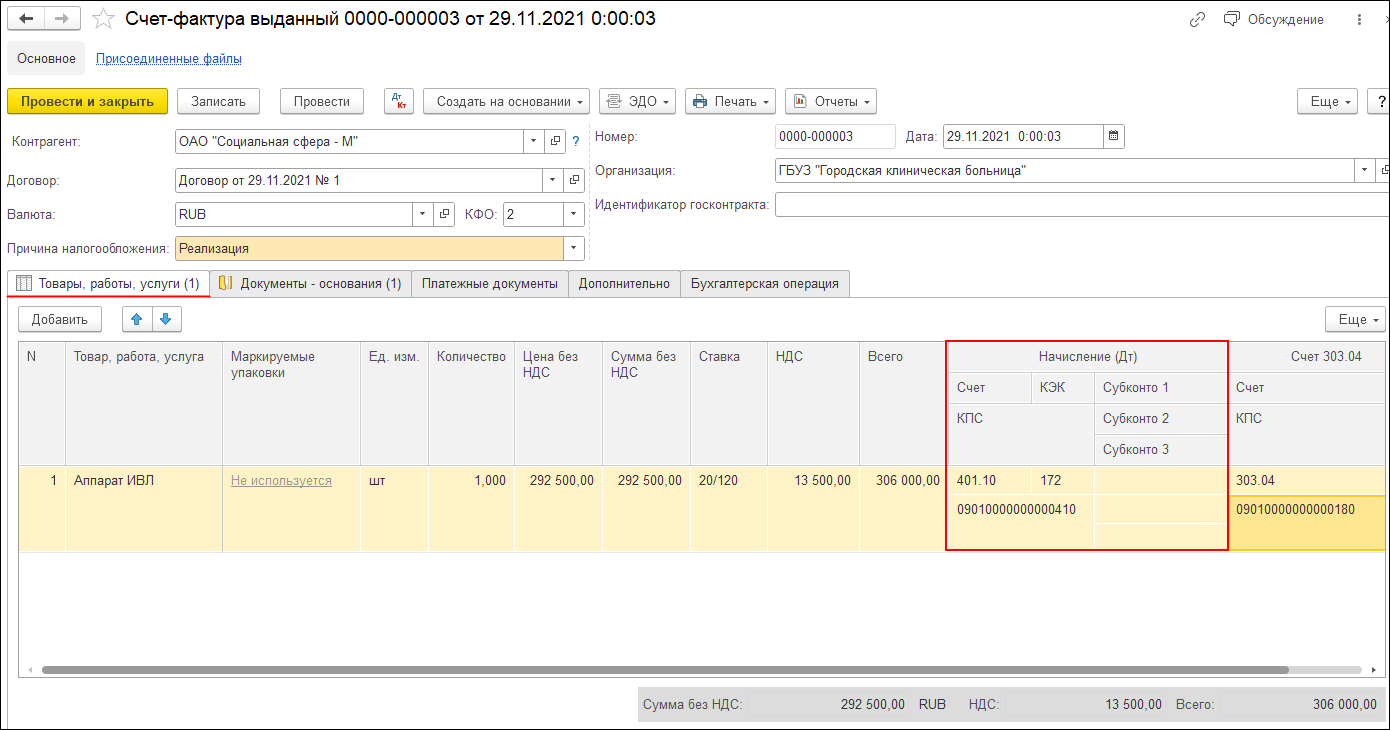Click Идентификатор госконтракта input field
Viewport: 1390px width, 730px height.
tap(1082, 205)
